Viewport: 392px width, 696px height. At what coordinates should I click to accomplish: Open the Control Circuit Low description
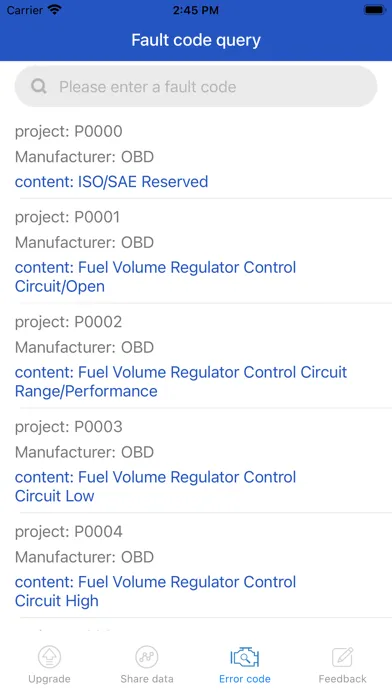pos(155,486)
